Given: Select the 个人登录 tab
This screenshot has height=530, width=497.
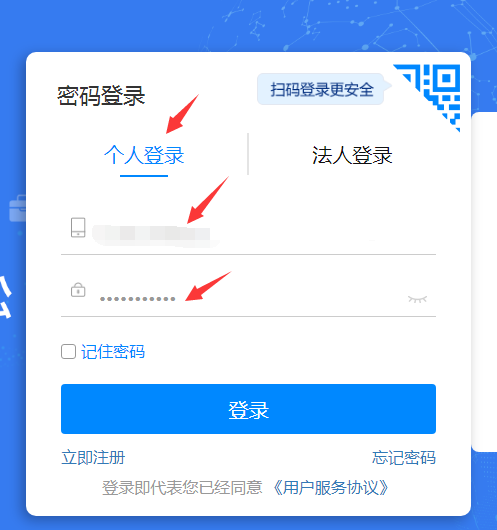Looking at the screenshot, I should pyautogui.click(x=144, y=155).
